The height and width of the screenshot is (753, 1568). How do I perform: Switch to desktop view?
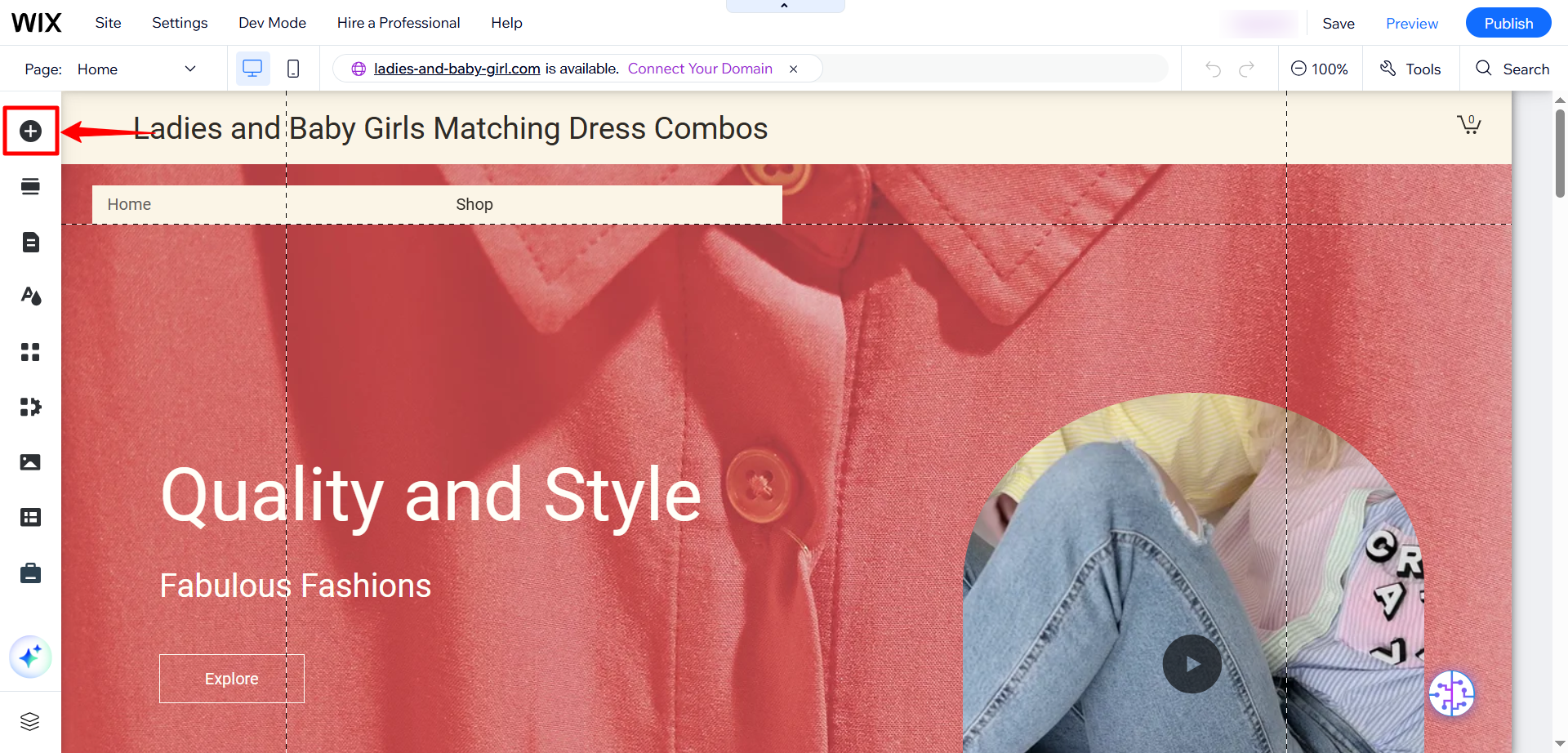click(252, 69)
